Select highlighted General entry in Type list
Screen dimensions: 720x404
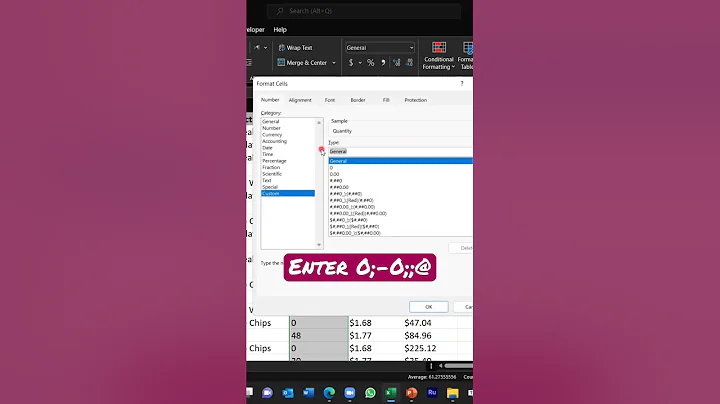tap(400, 161)
